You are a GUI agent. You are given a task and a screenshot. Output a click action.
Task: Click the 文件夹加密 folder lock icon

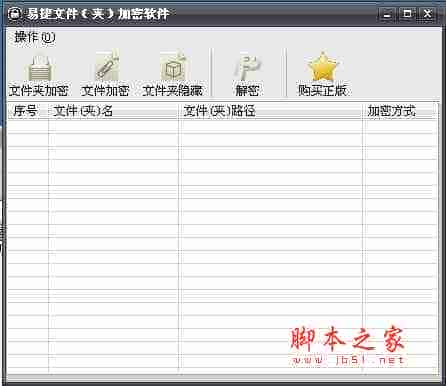pos(39,68)
